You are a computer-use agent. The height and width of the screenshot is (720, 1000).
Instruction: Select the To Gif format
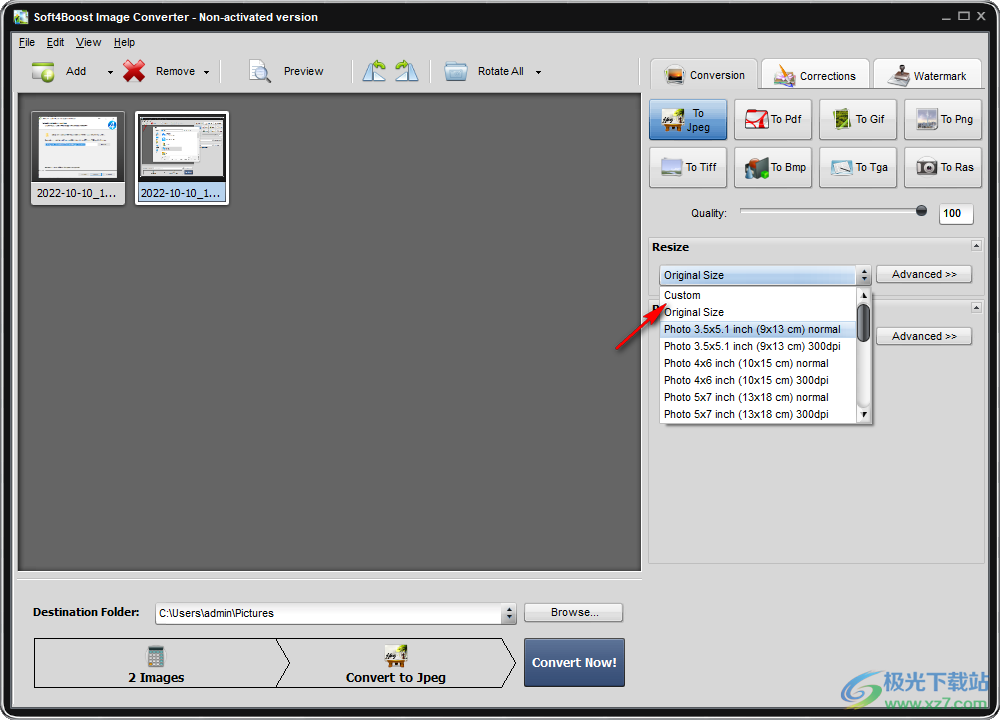[858, 120]
